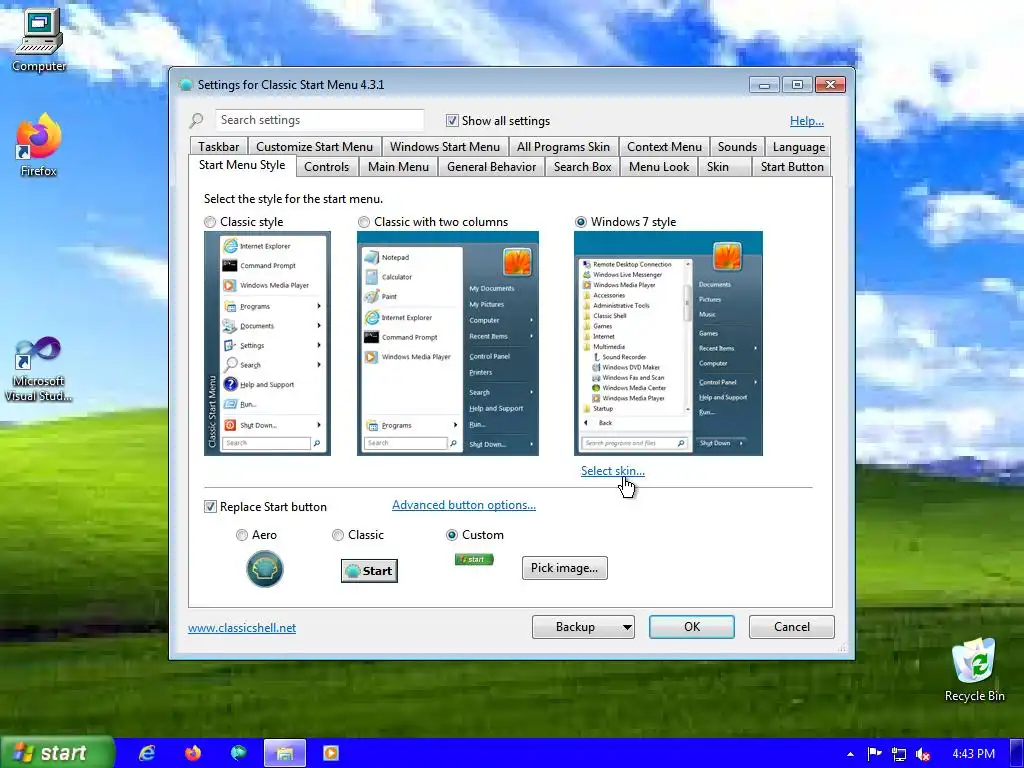Click the Show Desktop strip beside the clock

tap(1017, 753)
